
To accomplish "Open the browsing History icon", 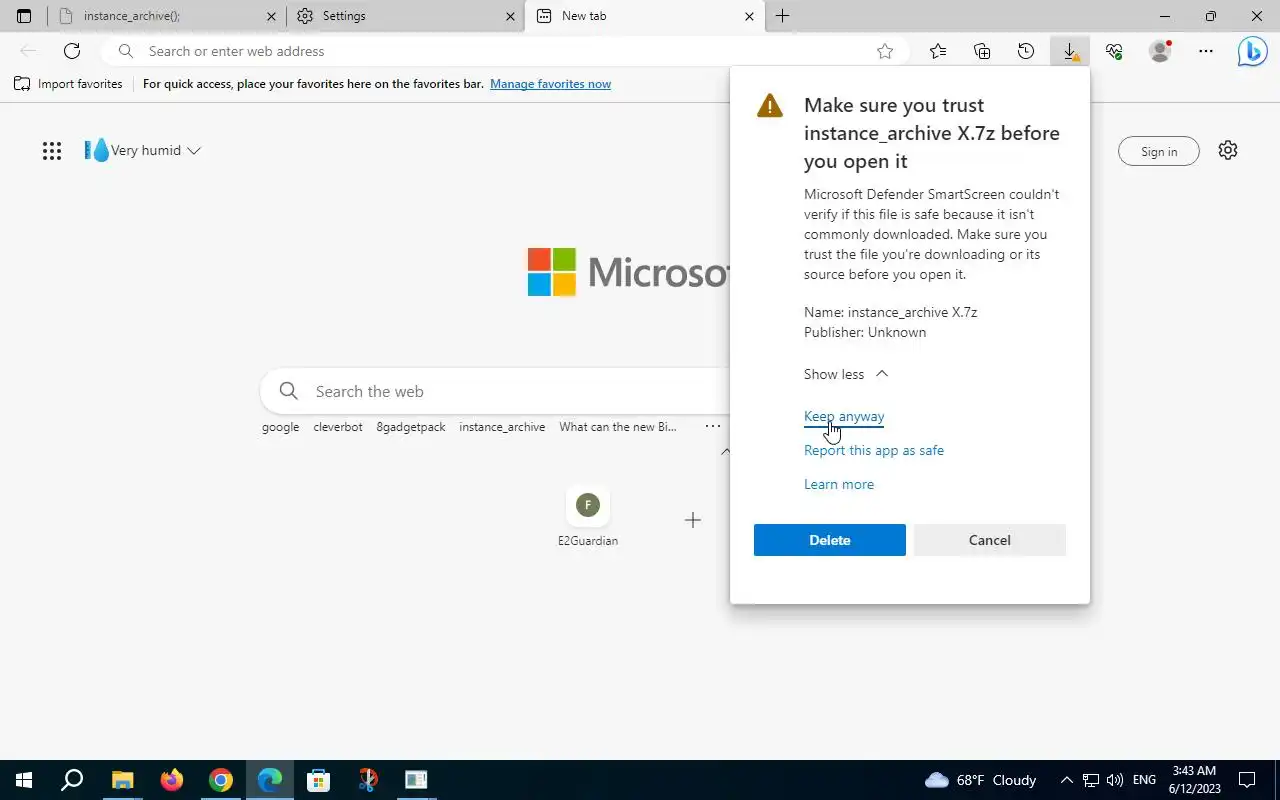I will (x=1026, y=51).
